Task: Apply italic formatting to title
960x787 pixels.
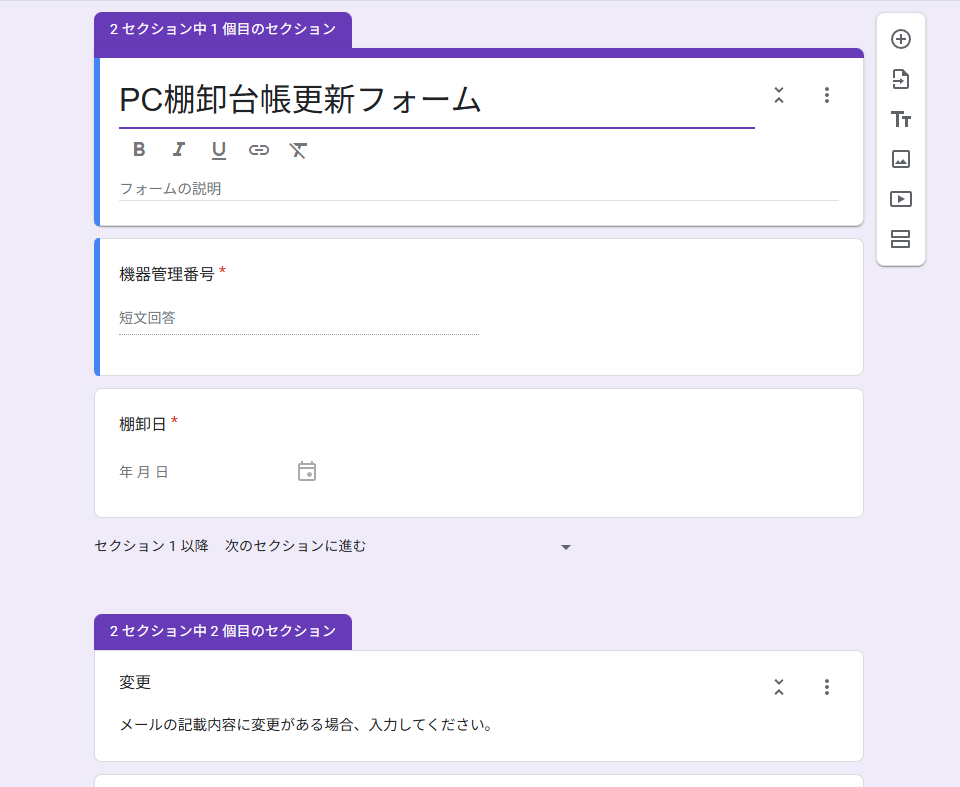Action: click(x=179, y=150)
